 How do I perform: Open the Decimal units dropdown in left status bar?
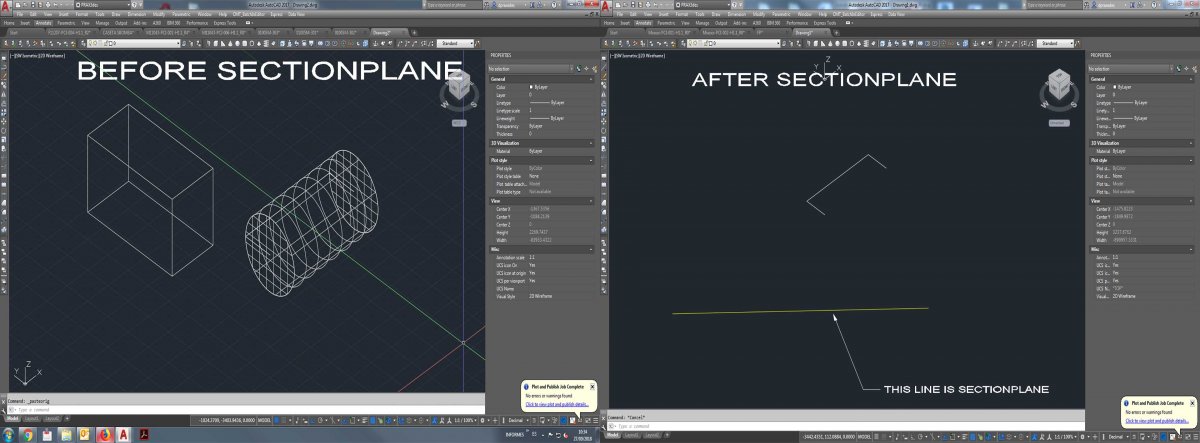coord(517,421)
